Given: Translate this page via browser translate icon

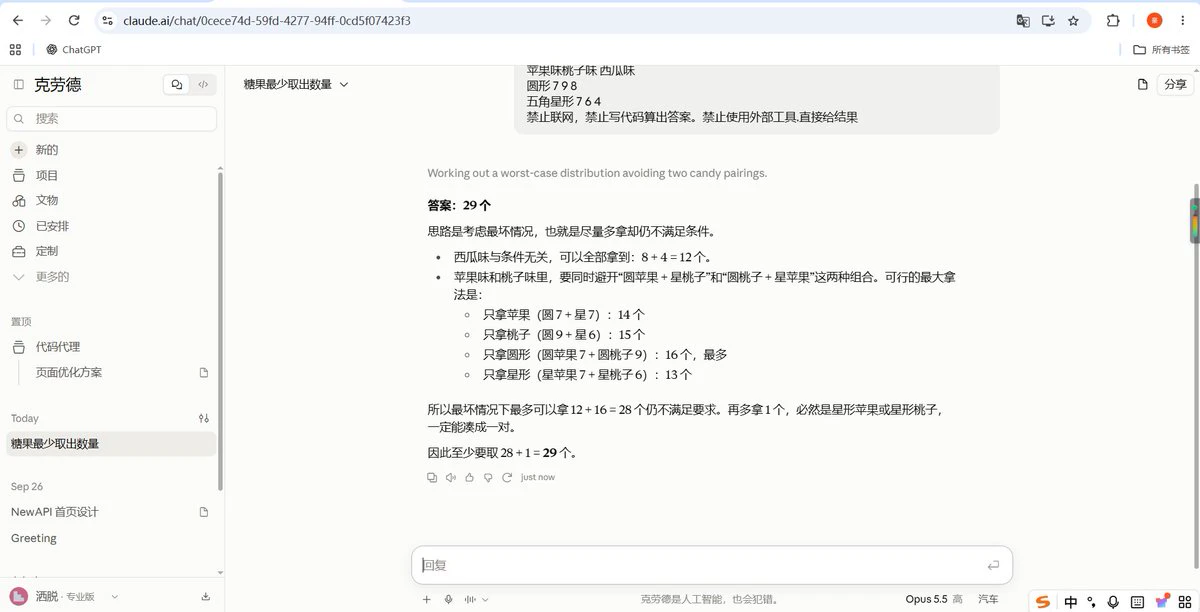Looking at the screenshot, I should point(1023,20).
